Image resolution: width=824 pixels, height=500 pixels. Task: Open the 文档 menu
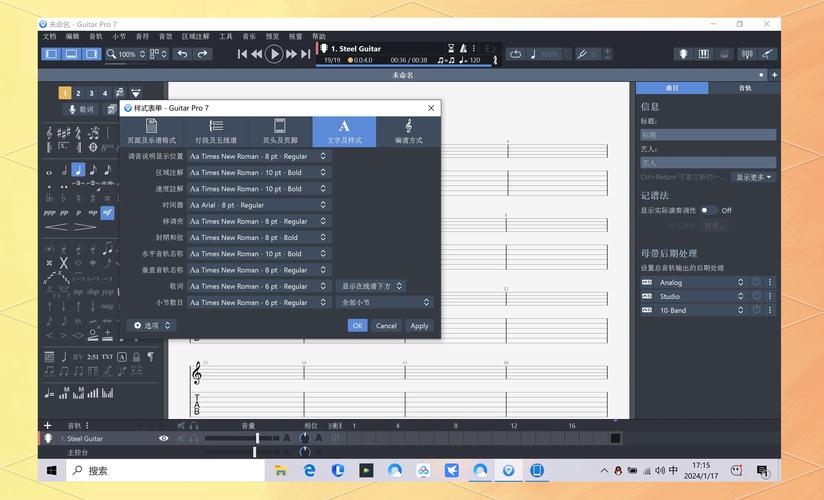[49, 36]
